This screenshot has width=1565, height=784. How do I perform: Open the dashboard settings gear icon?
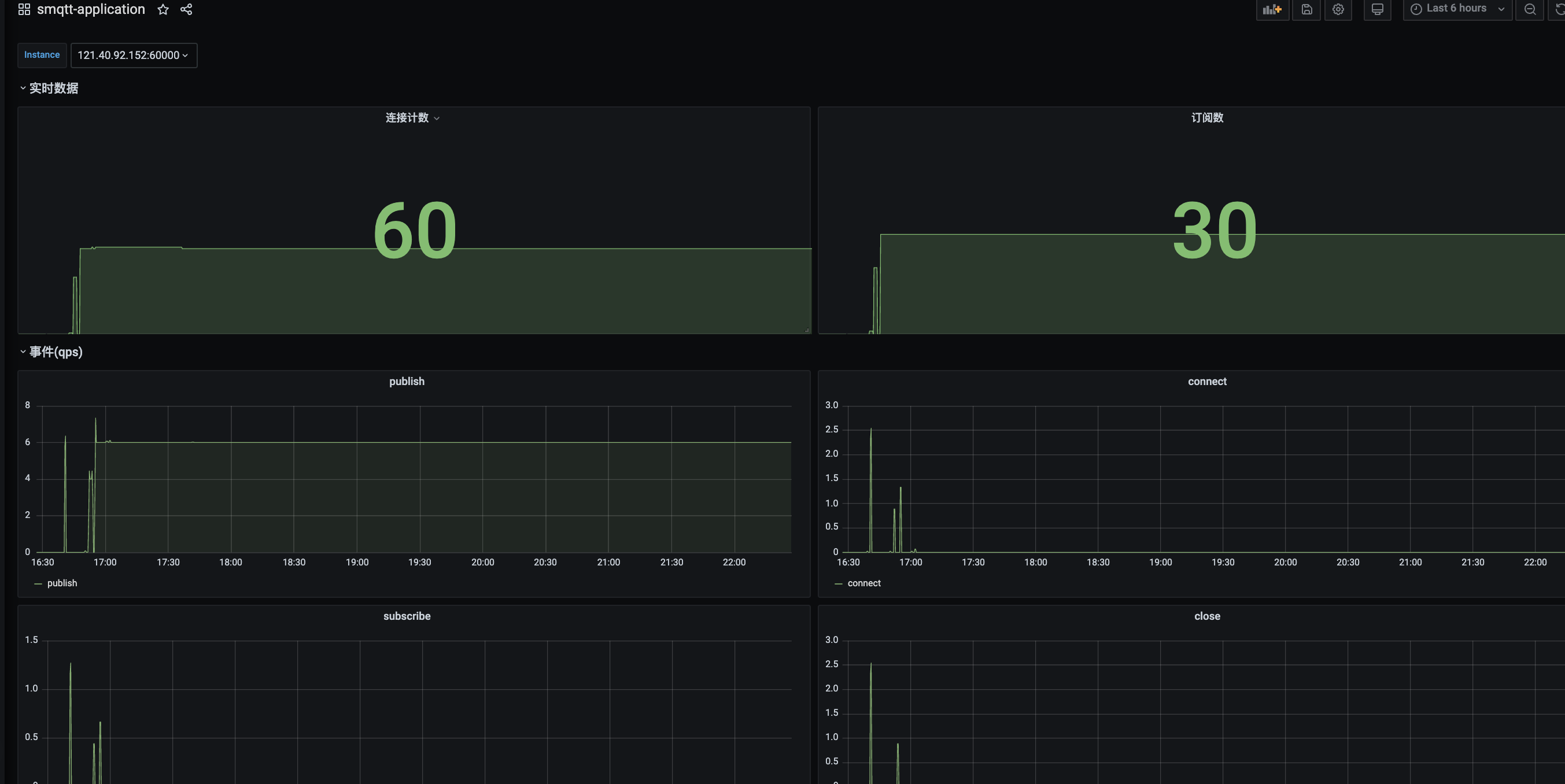pyautogui.click(x=1338, y=9)
